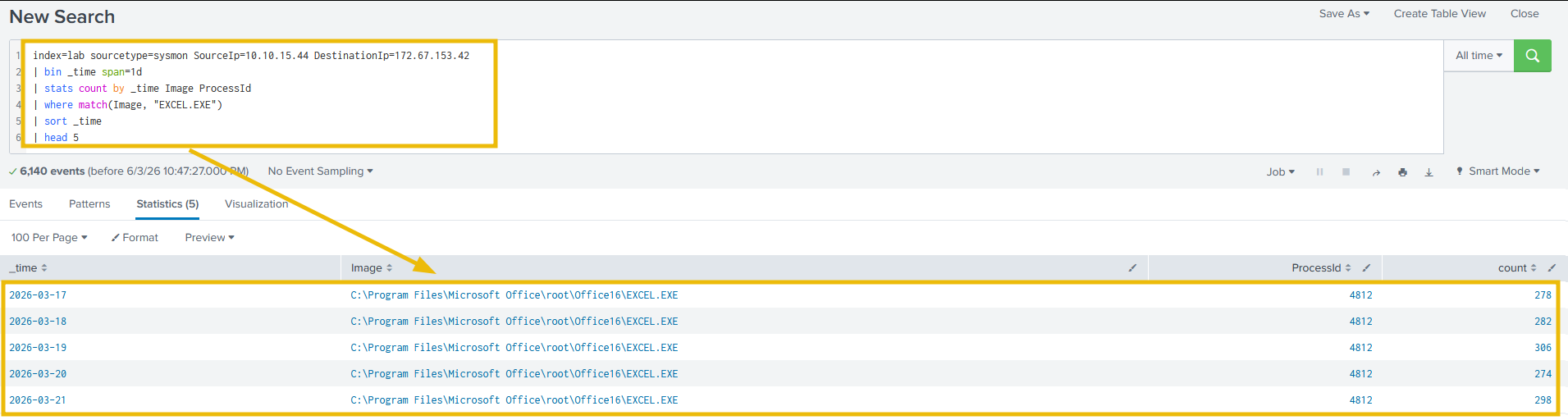Open the Smart Mode dropdown
This screenshot has width=1568, height=420.
pyautogui.click(x=1497, y=171)
